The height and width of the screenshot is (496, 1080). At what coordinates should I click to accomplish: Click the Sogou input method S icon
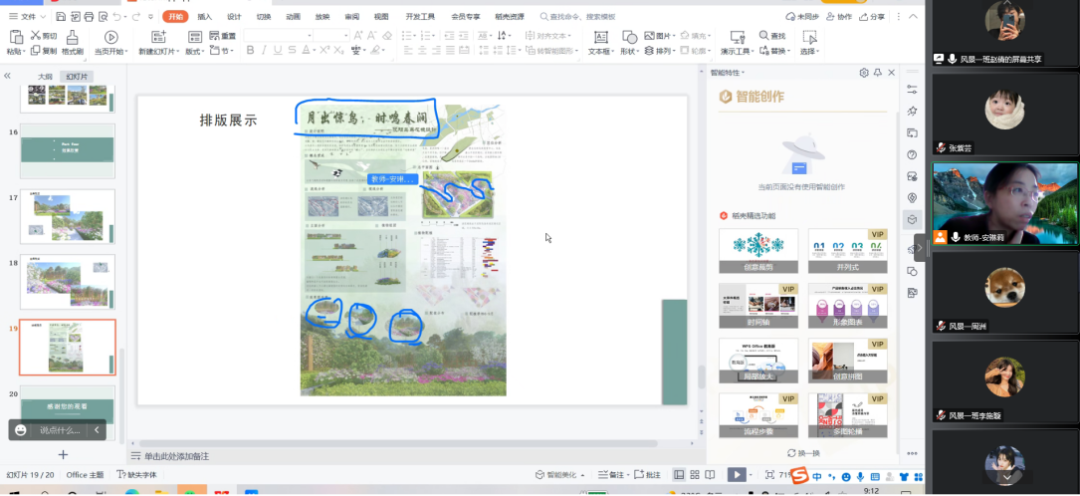[x=799, y=476]
